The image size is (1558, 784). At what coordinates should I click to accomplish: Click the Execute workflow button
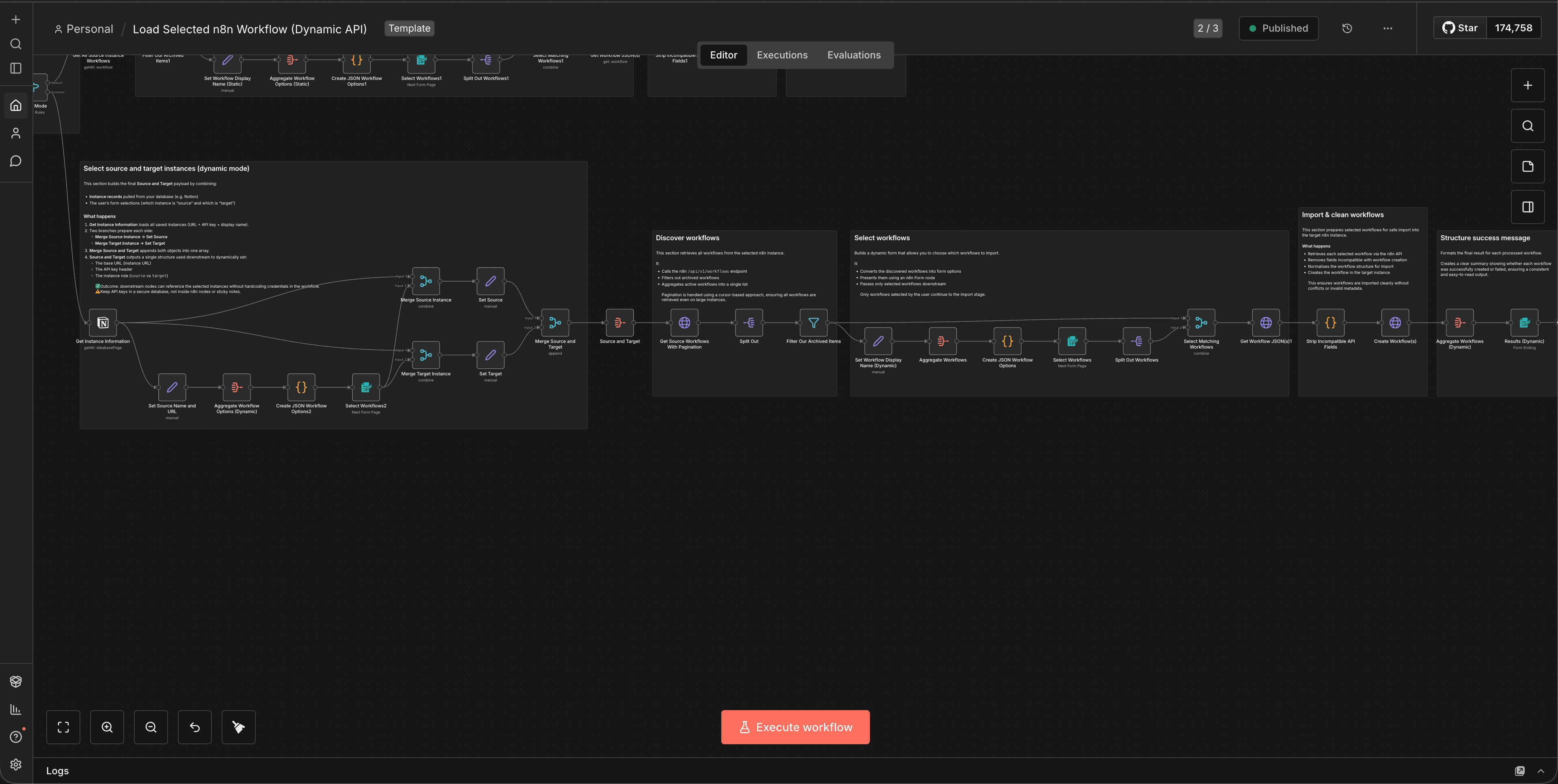point(795,727)
